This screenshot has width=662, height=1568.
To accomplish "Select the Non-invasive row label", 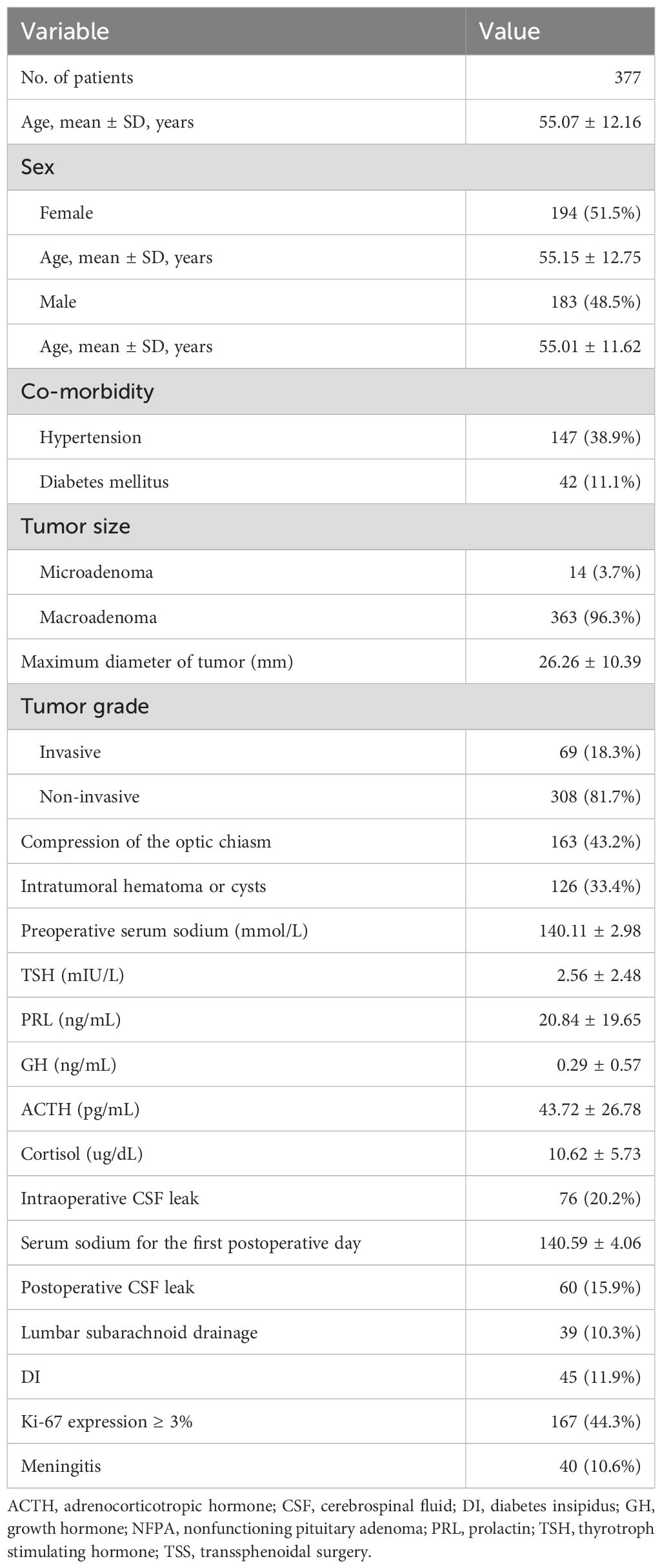I will (x=89, y=797).
